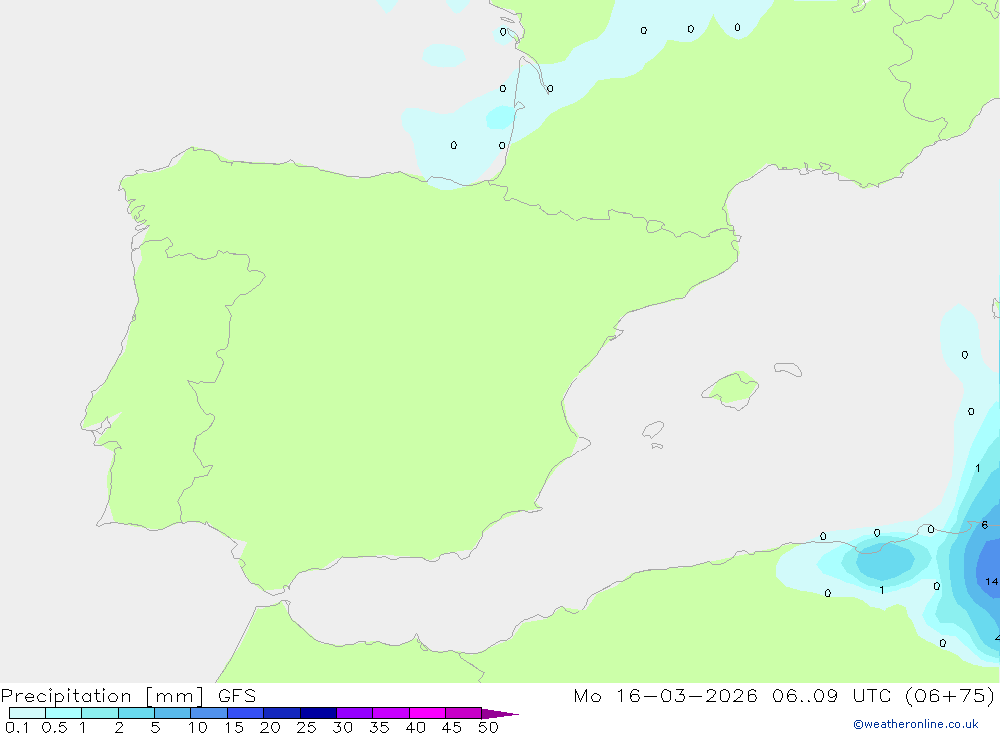Select the legend swatch between 5 and 10
1000x733 pixels.
172,713
